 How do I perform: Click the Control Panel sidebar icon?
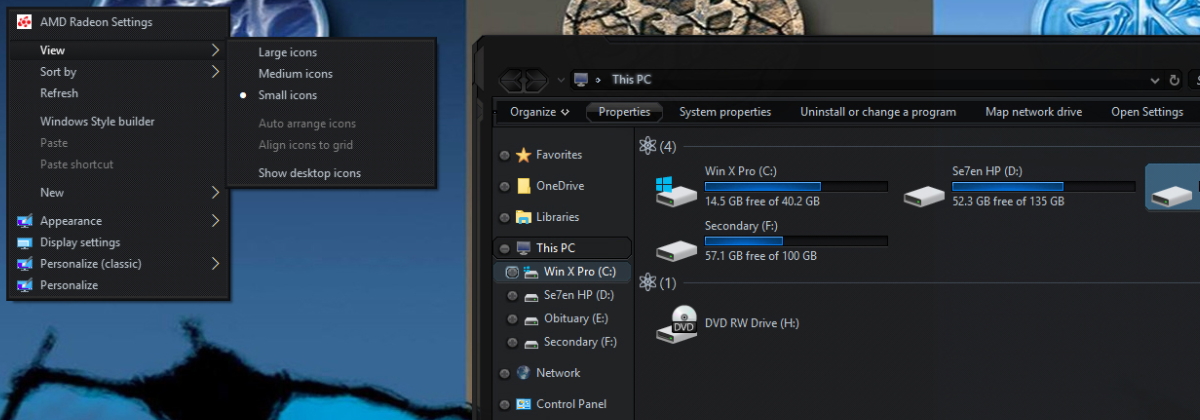point(524,405)
